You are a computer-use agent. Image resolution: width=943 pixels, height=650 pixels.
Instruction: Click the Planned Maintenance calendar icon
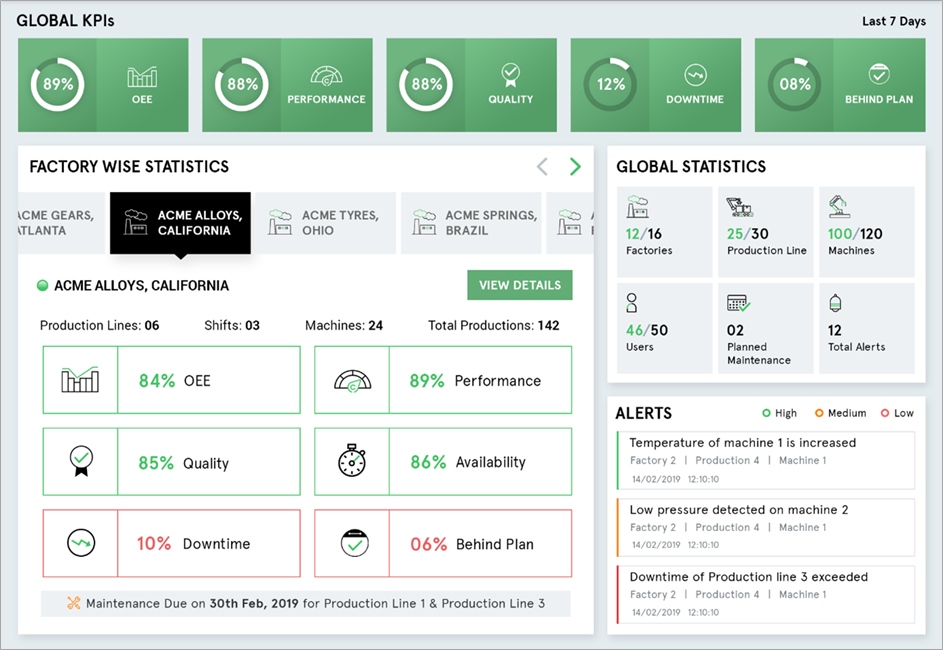(737, 304)
